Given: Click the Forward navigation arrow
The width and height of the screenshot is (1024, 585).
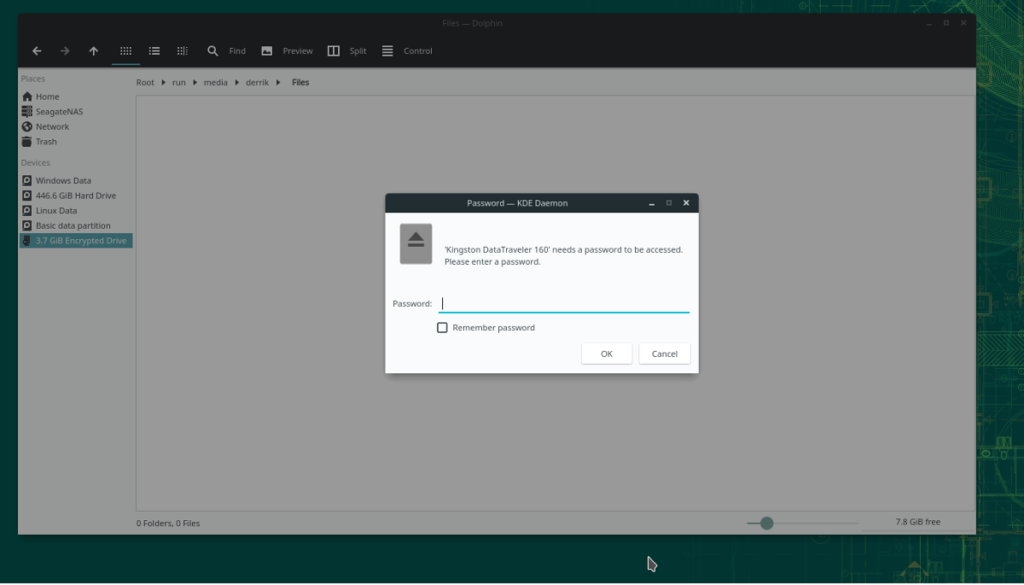Looking at the screenshot, I should 63,50.
